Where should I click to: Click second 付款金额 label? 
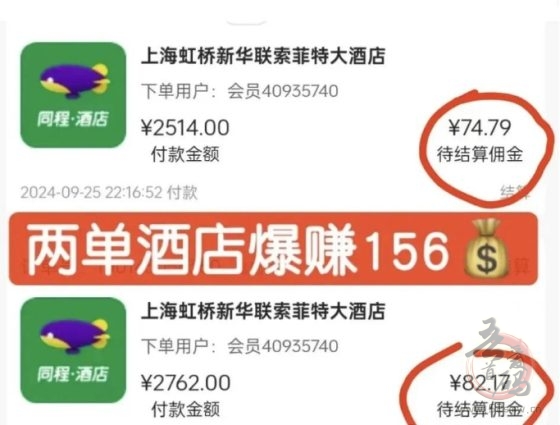[185, 409]
